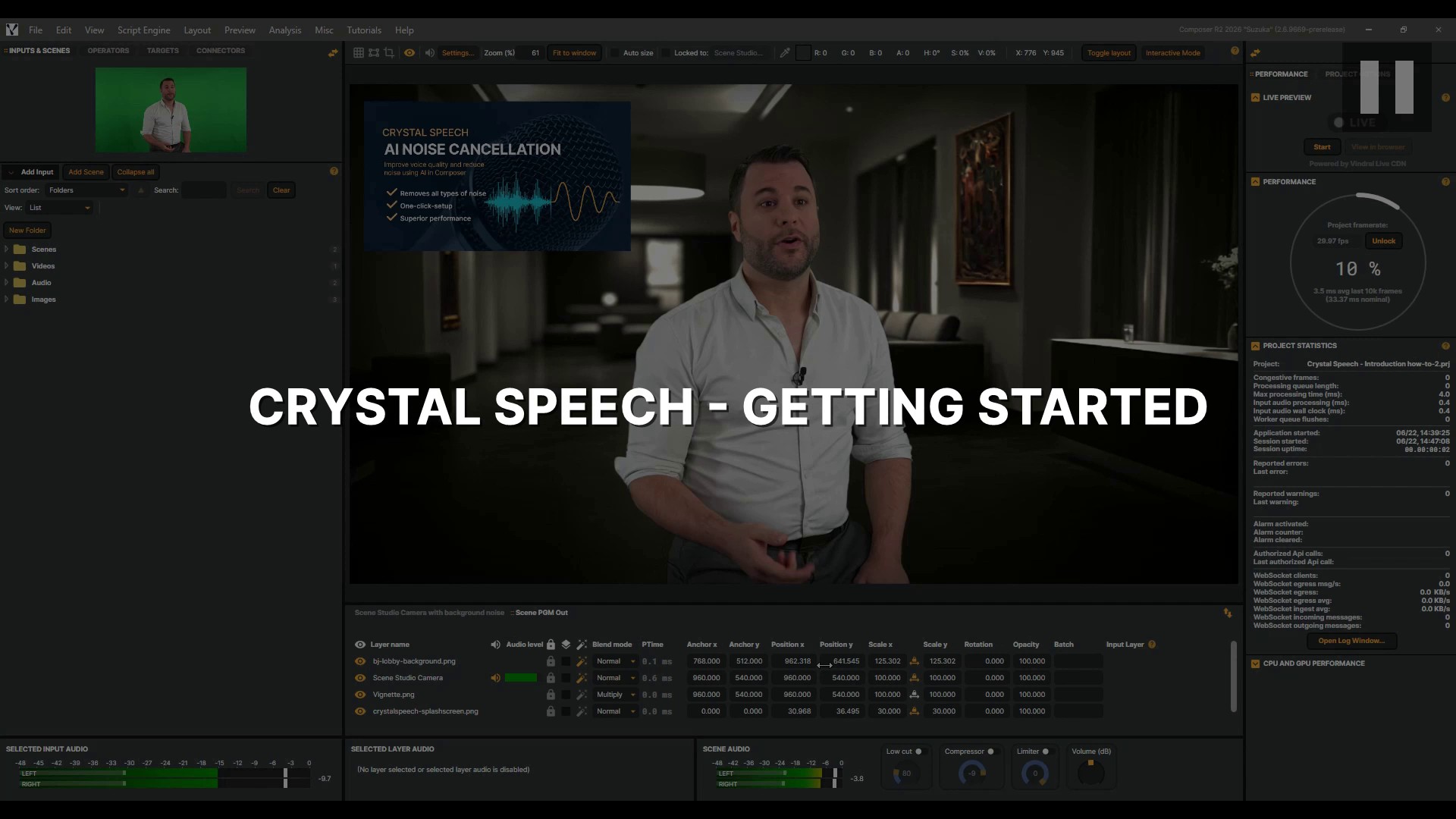The height and width of the screenshot is (819, 1456).
Task: Hide the Scene Studio Camera layer
Action: (x=360, y=678)
